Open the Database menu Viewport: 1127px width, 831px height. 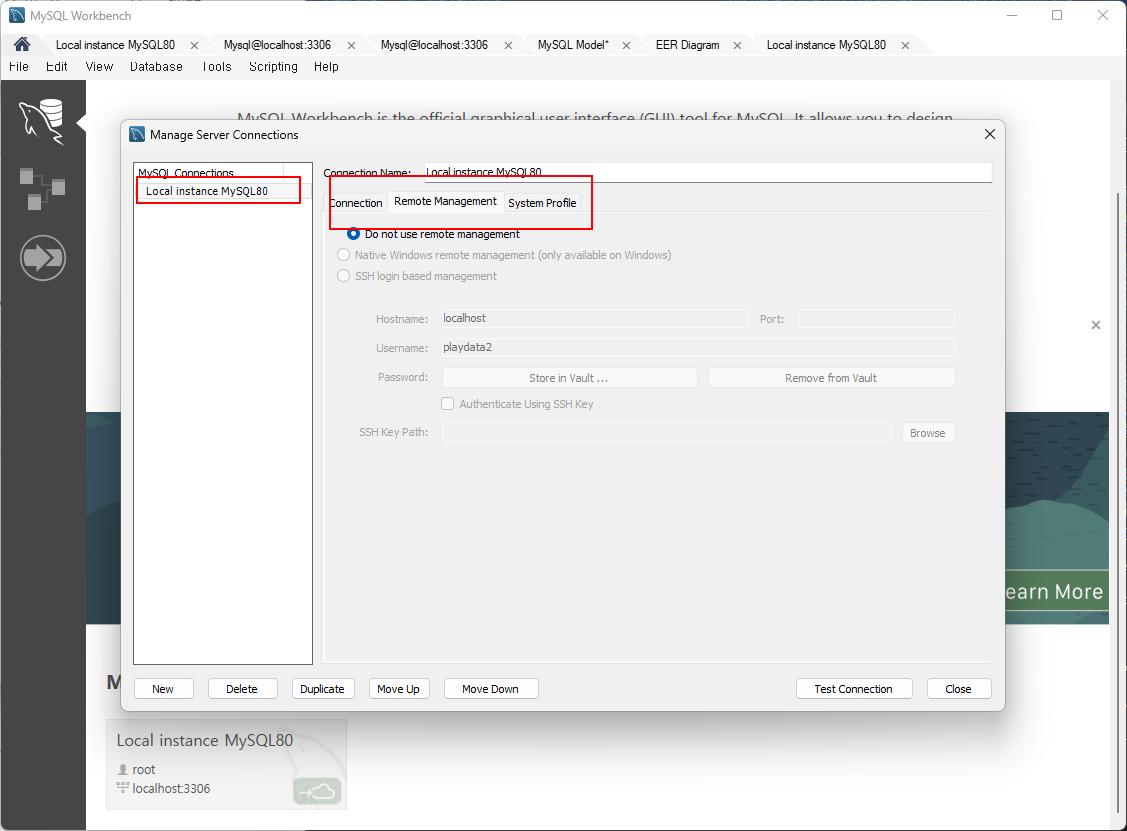tap(156, 66)
